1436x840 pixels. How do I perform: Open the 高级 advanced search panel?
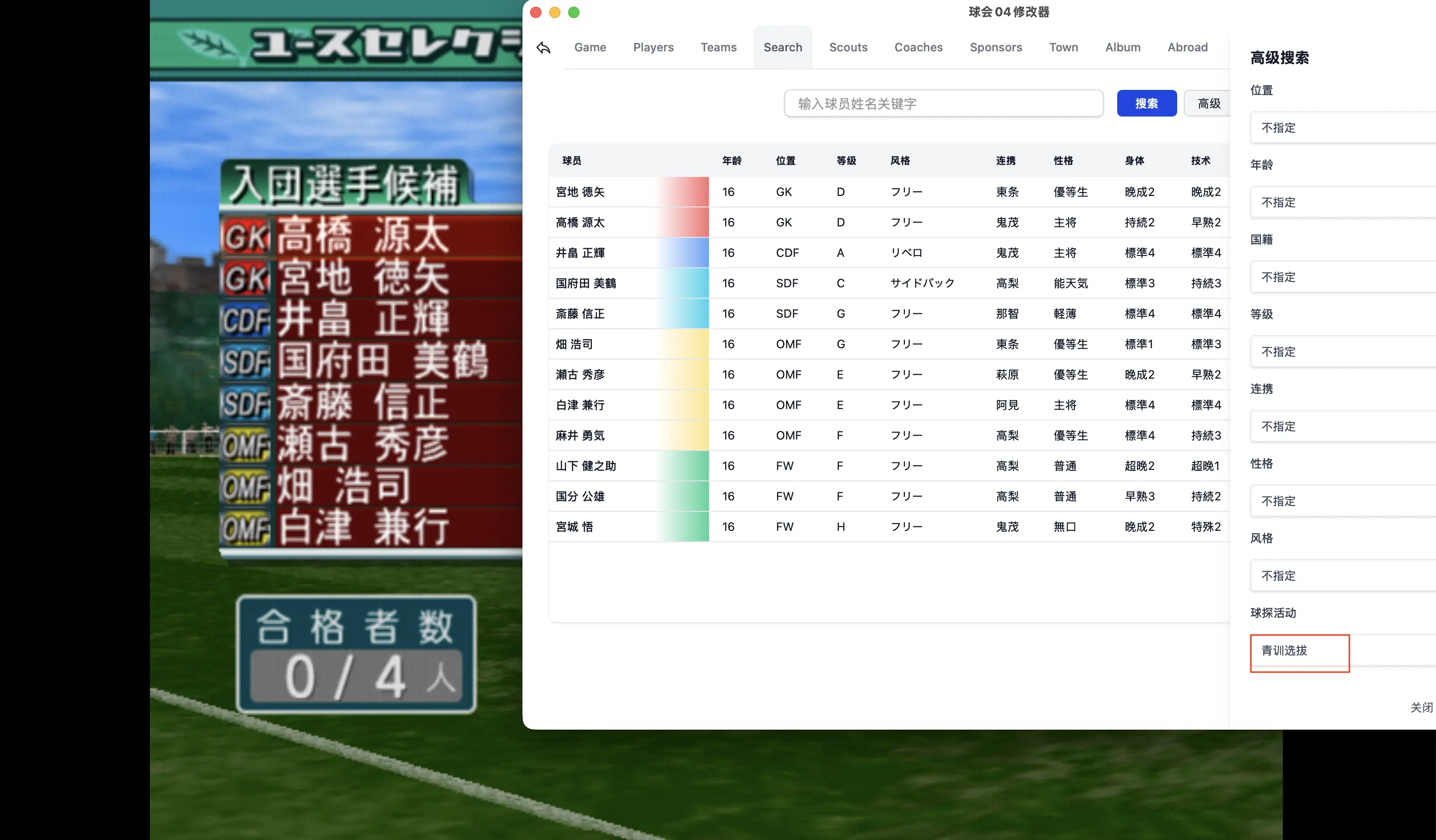tap(1209, 103)
